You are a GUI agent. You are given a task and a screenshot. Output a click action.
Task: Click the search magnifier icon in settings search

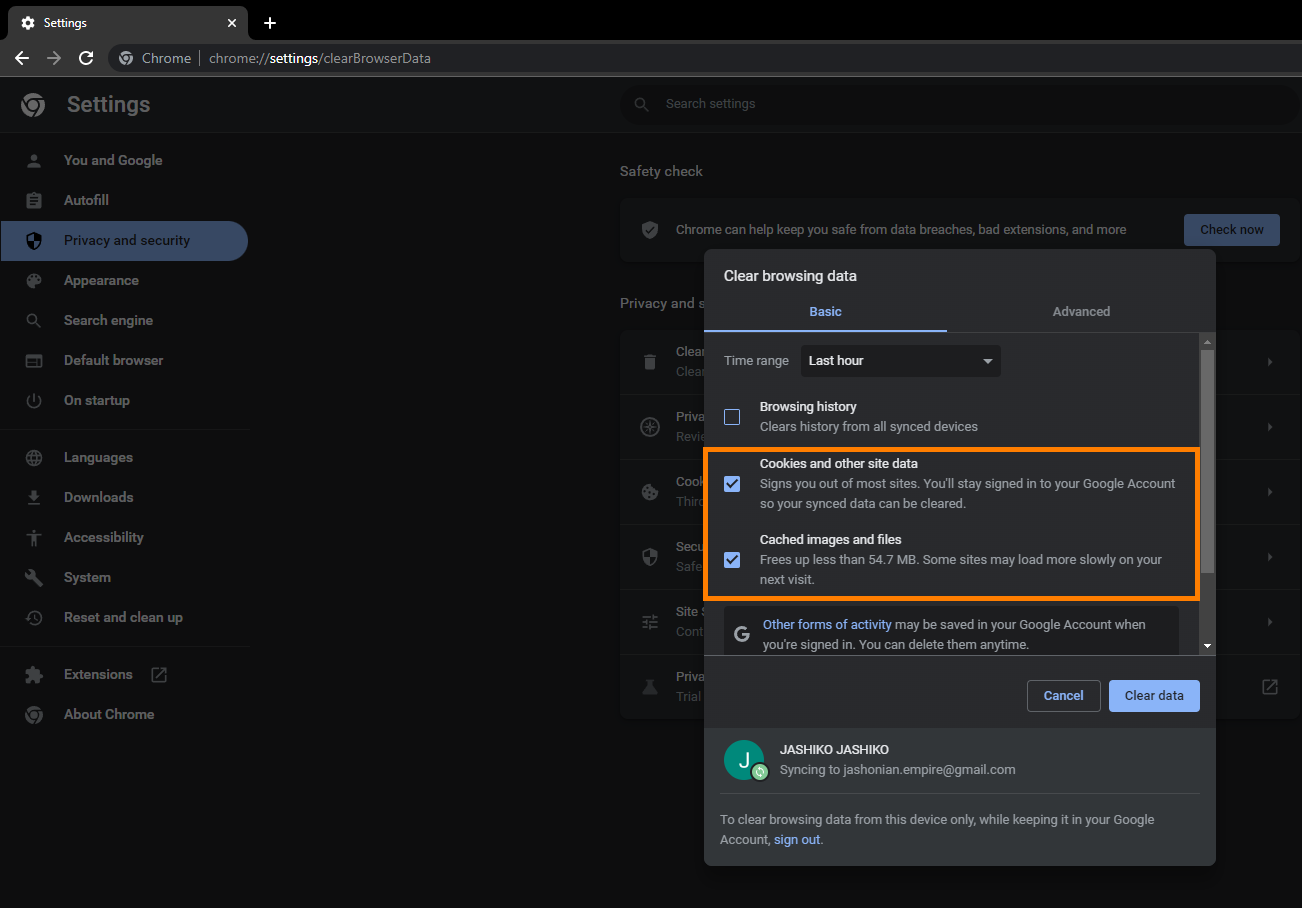642,104
